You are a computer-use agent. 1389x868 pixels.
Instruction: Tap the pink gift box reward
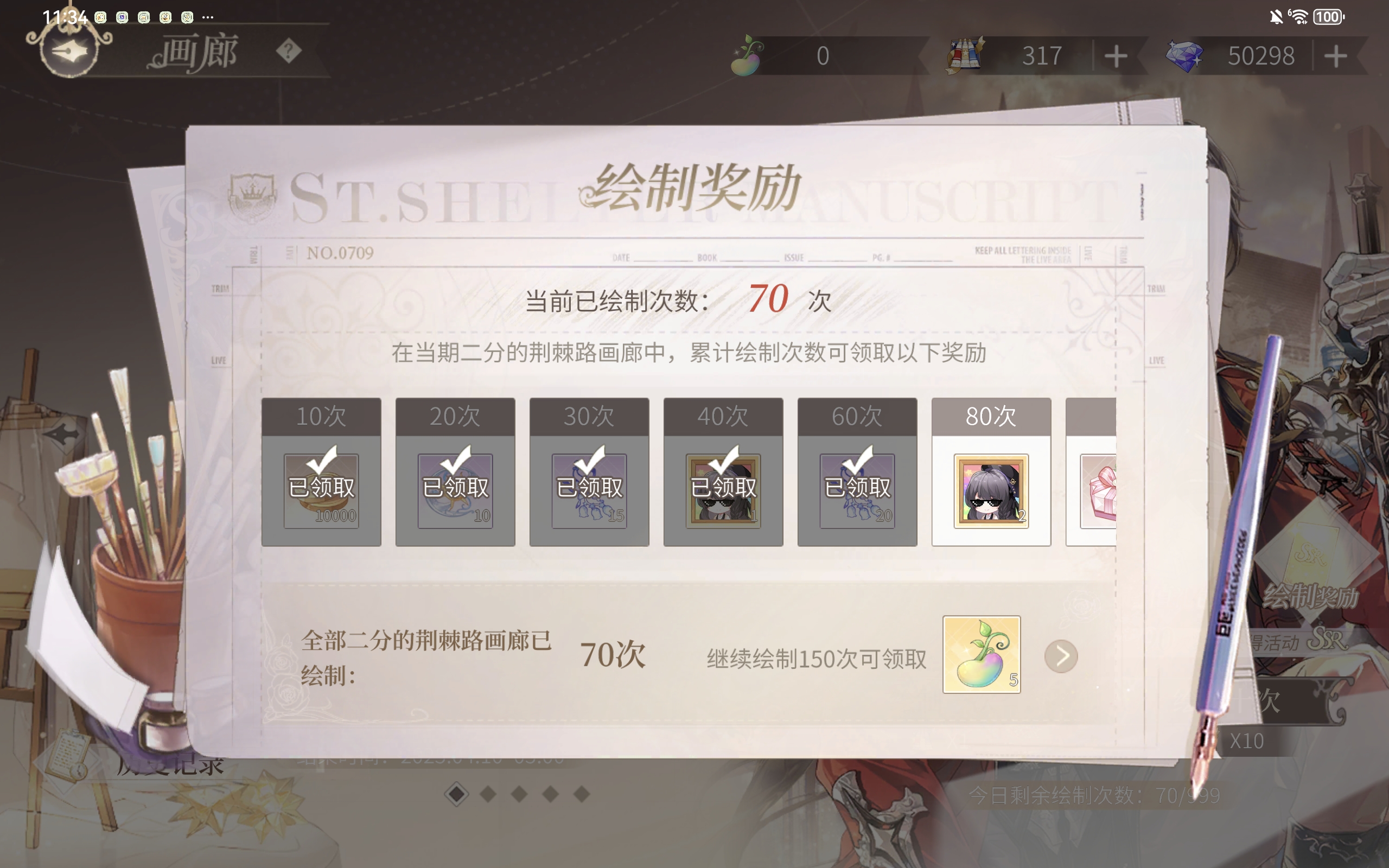pos(1098,491)
